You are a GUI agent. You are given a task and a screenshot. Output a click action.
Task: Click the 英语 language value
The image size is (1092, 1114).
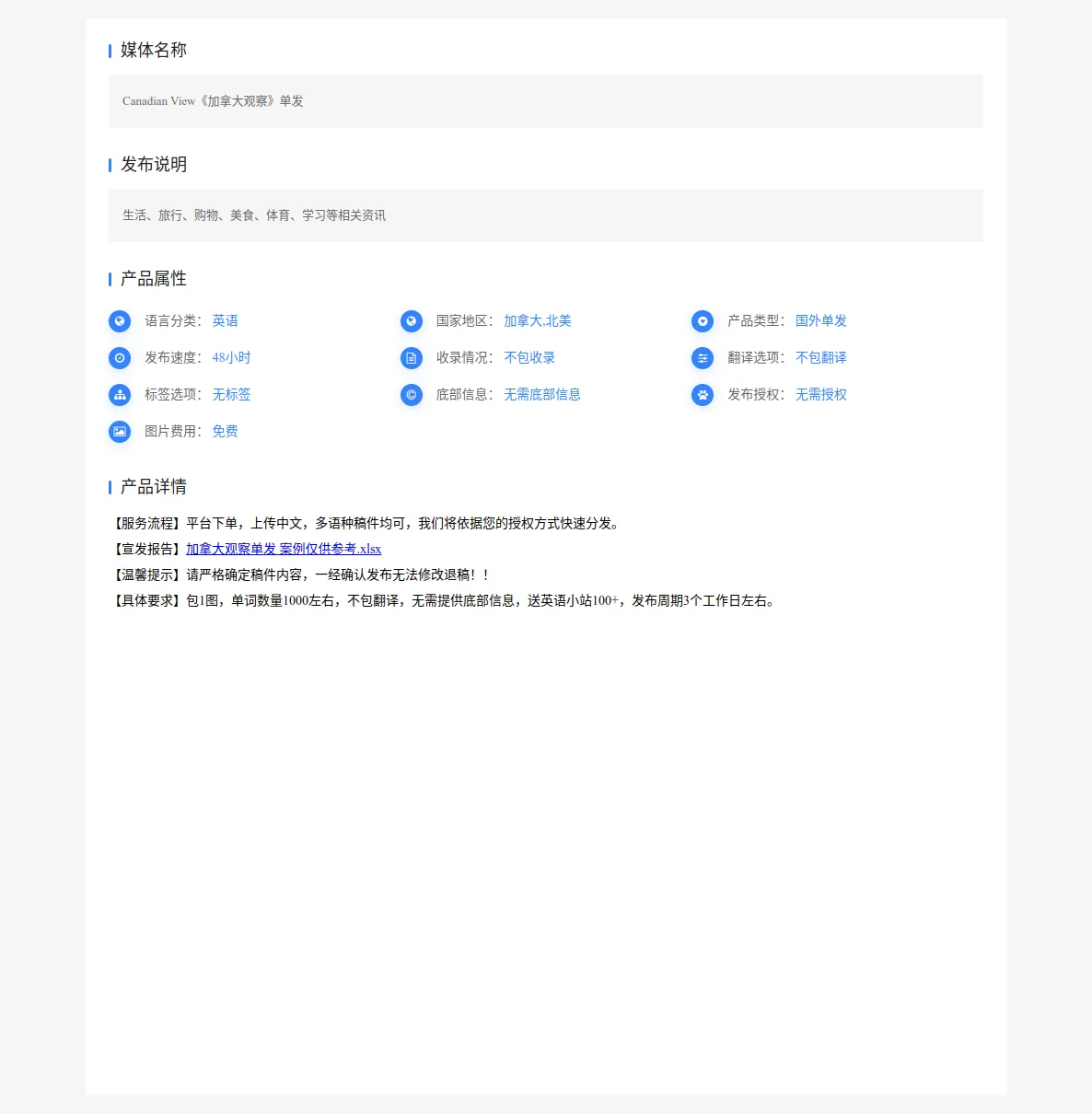226,321
